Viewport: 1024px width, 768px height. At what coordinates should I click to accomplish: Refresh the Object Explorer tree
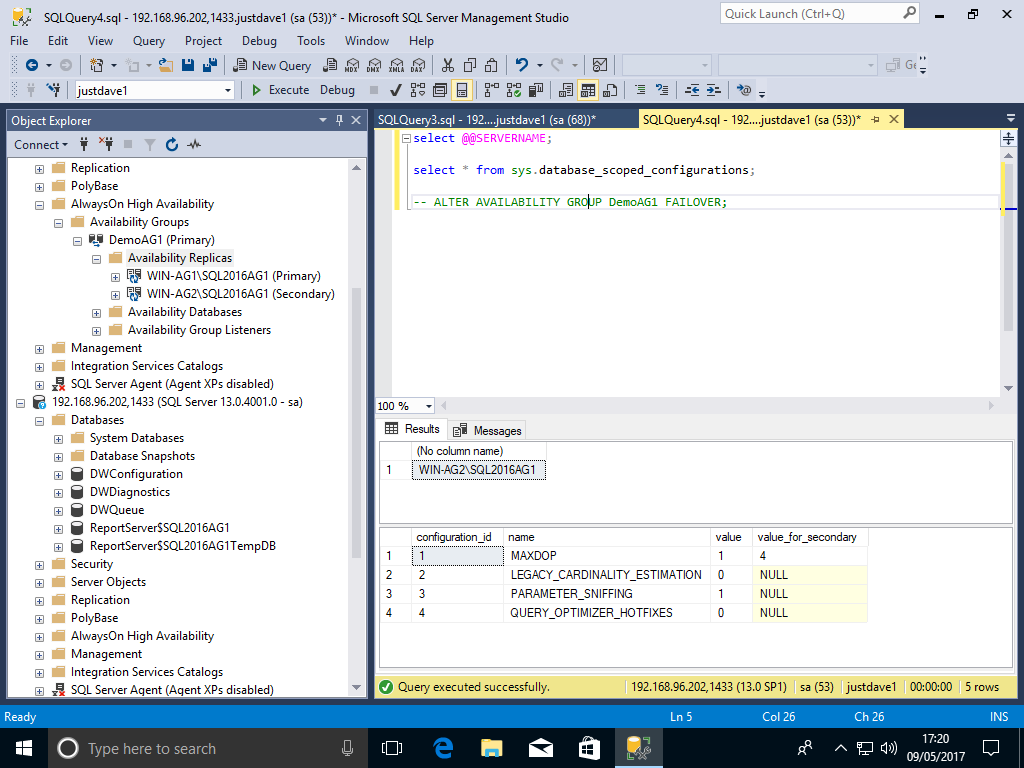[171, 145]
